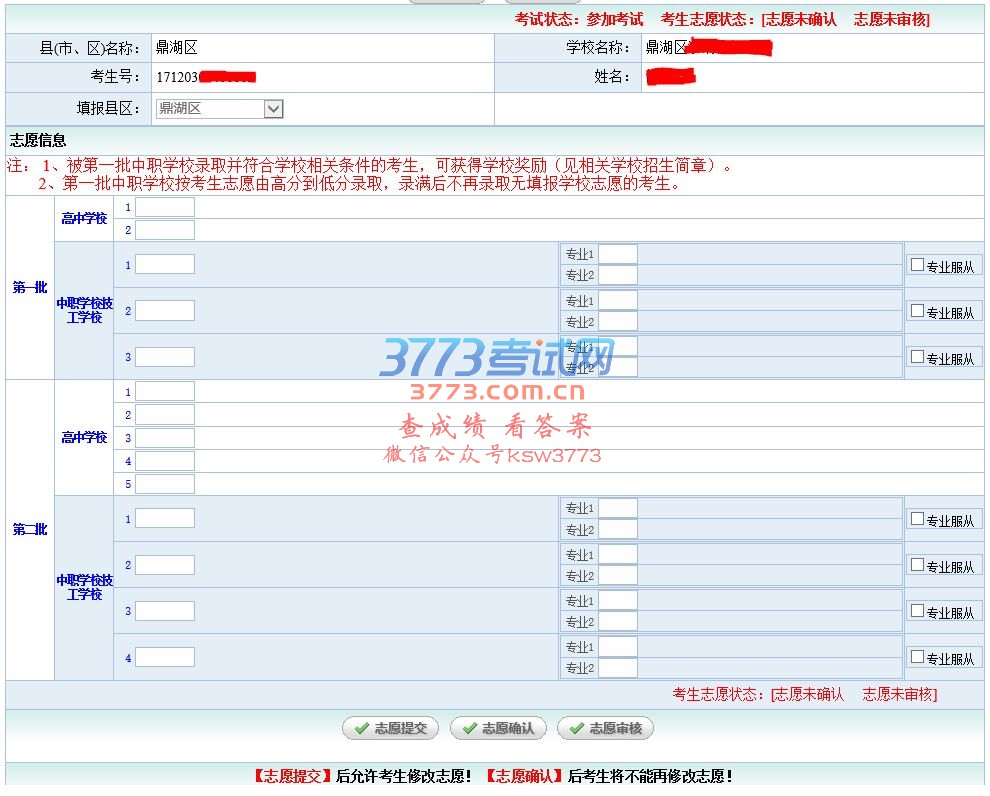Click second batch 高中学校 choice 3 field

165,438
